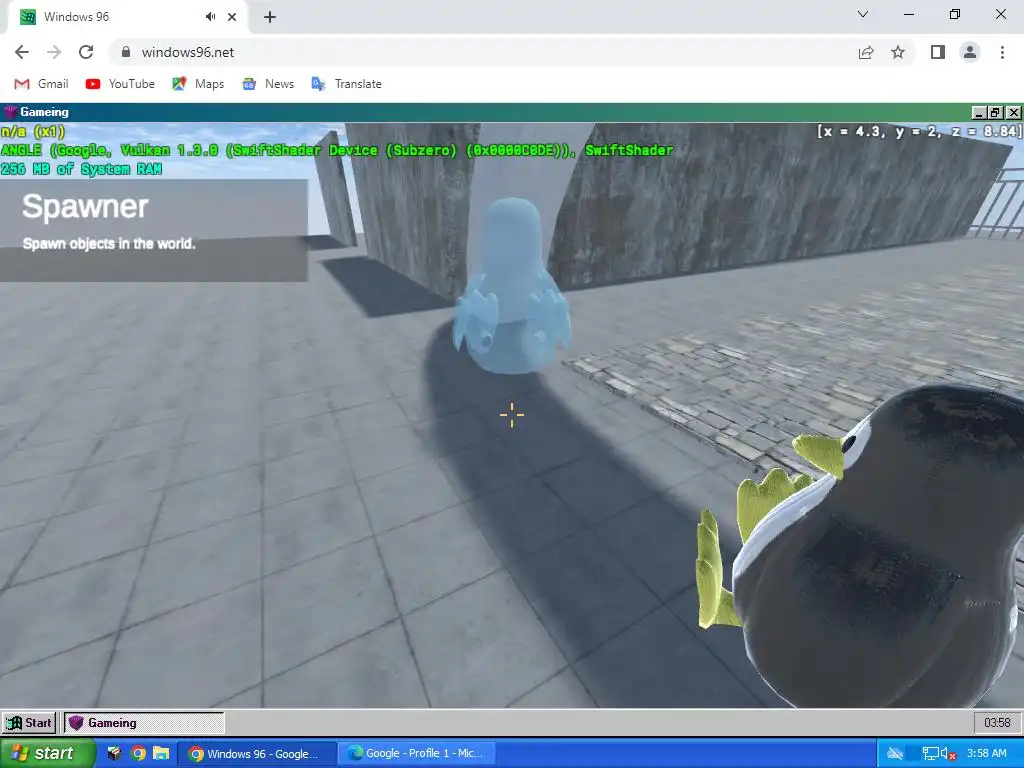The width and height of the screenshot is (1024, 768).
Task: Click the blue ghost penguin preview
Action: pos(513,286)
